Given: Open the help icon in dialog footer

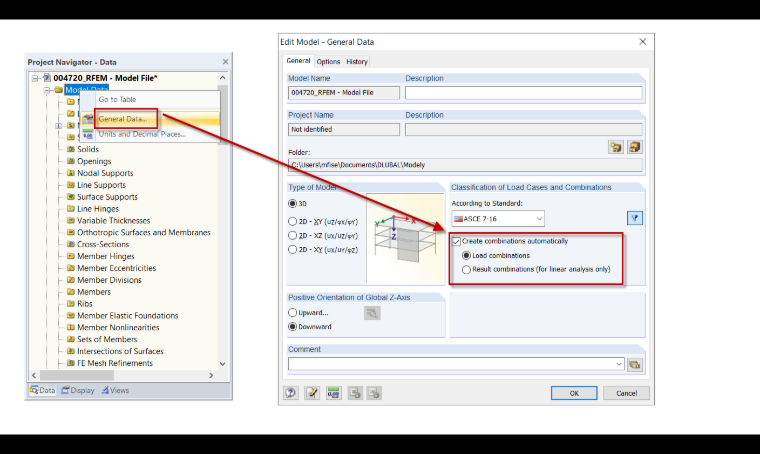Looking at the screenshot, I should pyautogui.click(x=291, y=393).
